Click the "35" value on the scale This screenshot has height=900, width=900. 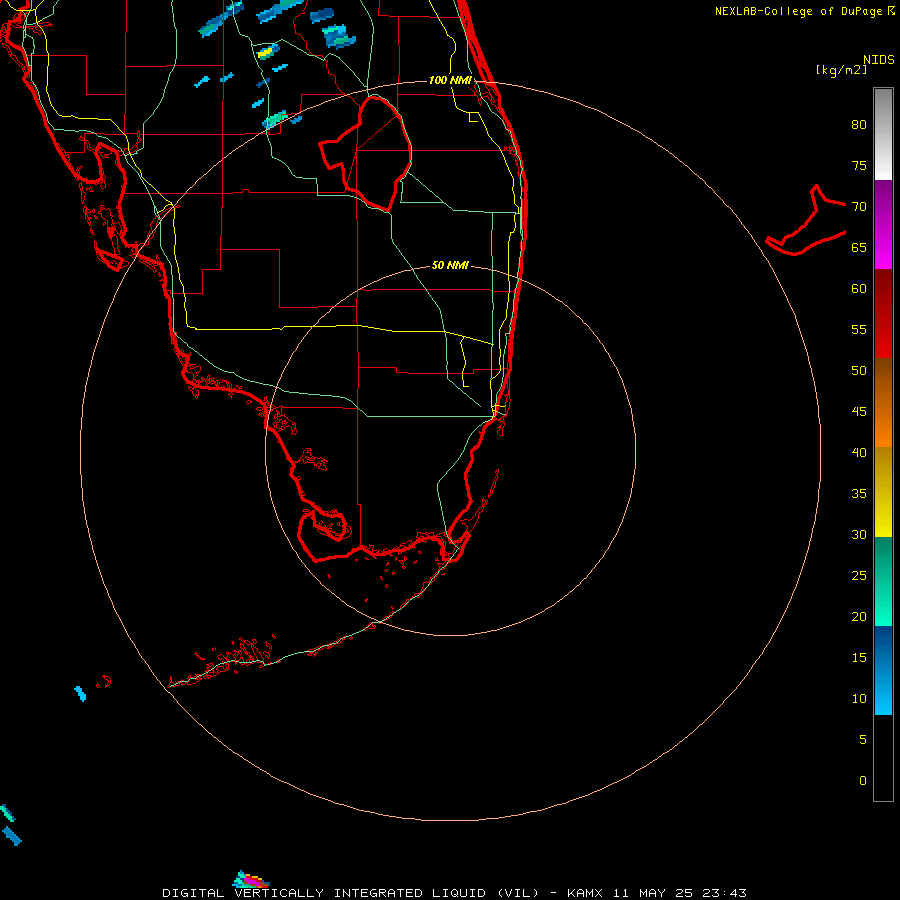(x=859, y=494)
